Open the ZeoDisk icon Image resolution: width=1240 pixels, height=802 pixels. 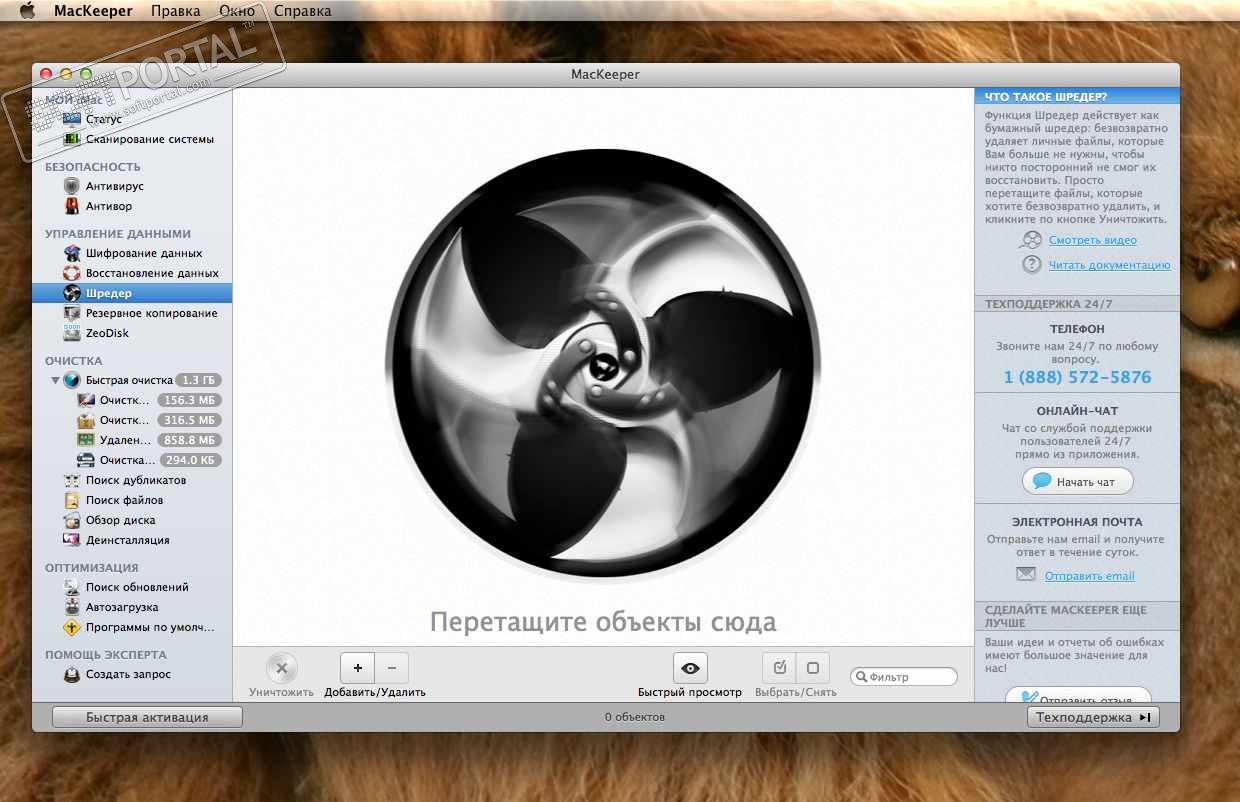click(x=72, y=333)
